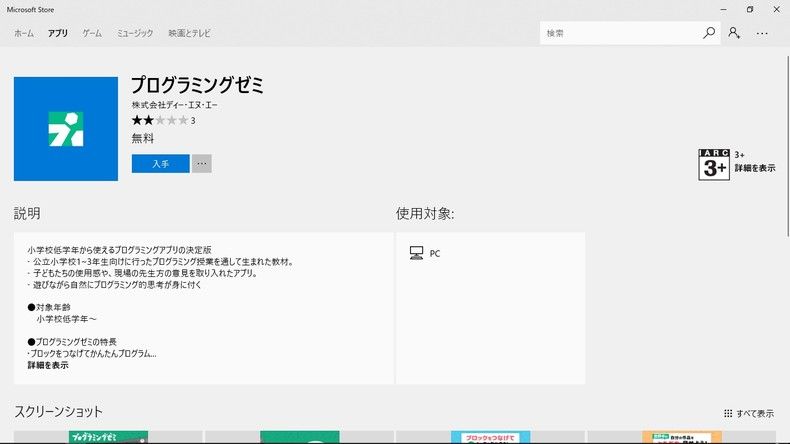This screenshot has width=790, height=444.
Task: Click the PC label text
Action: point(435,253)
